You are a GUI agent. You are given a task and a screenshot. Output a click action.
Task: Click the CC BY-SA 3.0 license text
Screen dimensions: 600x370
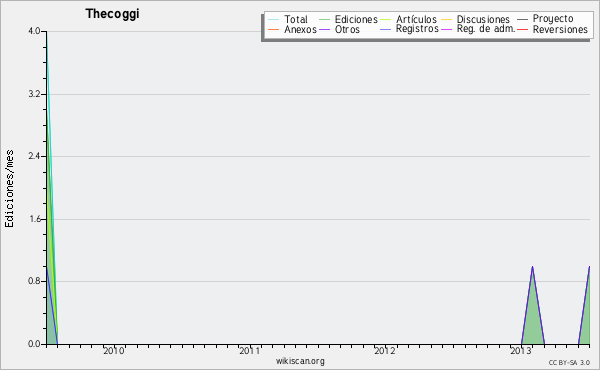click(569, 362)
